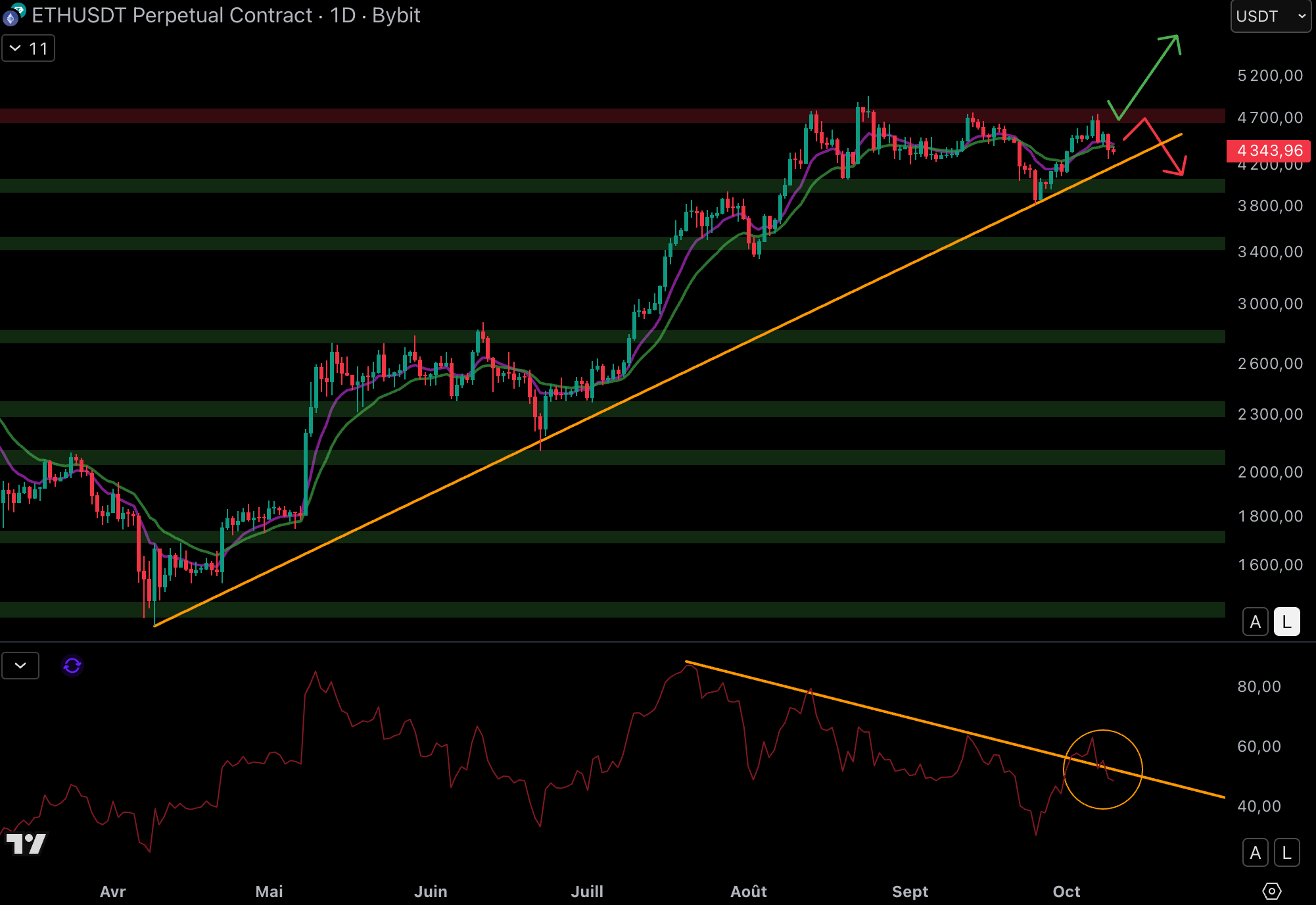Click the ETHUSDT Perpetual Contract title

click(172, 16)
